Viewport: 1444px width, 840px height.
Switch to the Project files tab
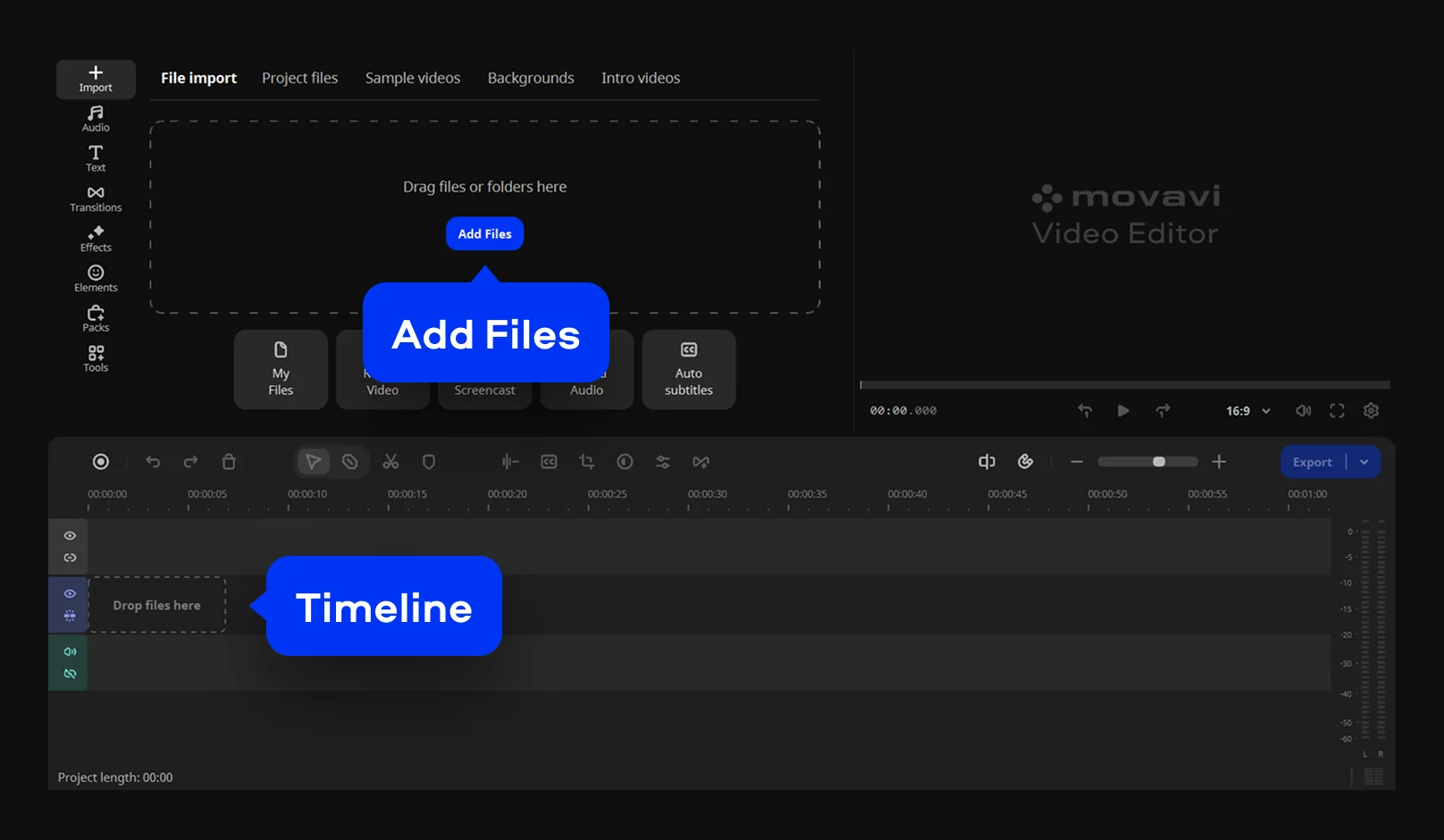[x=299, y=78]
